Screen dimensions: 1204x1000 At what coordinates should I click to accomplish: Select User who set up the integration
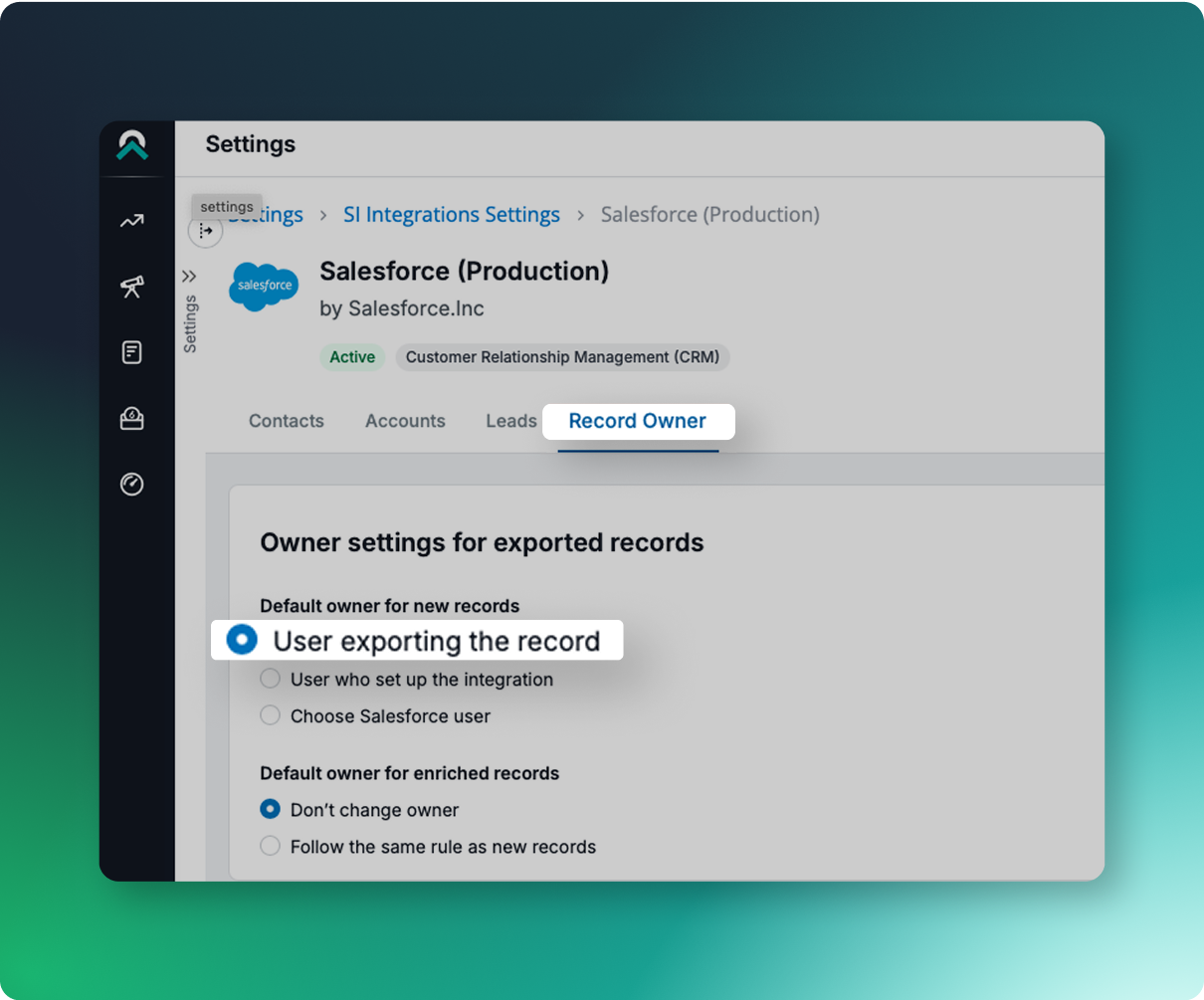point(270,679)
